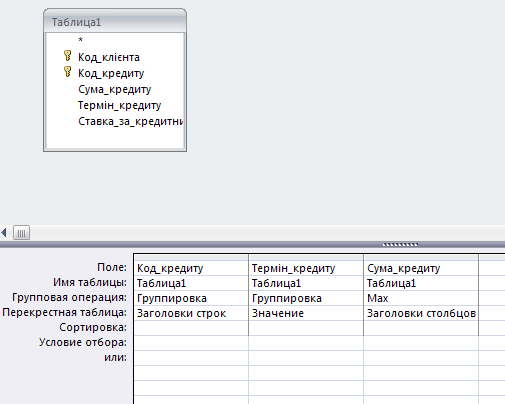Click the Сортировка cell under Код_кредиту
This screenshot has width=505, height=404.
(191, 328)
